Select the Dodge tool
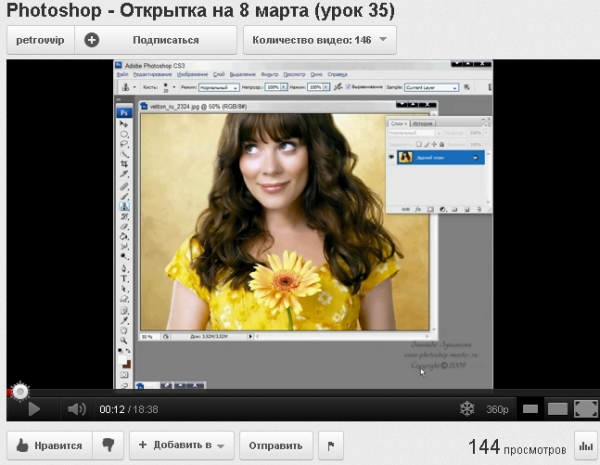 coord(124,256)
